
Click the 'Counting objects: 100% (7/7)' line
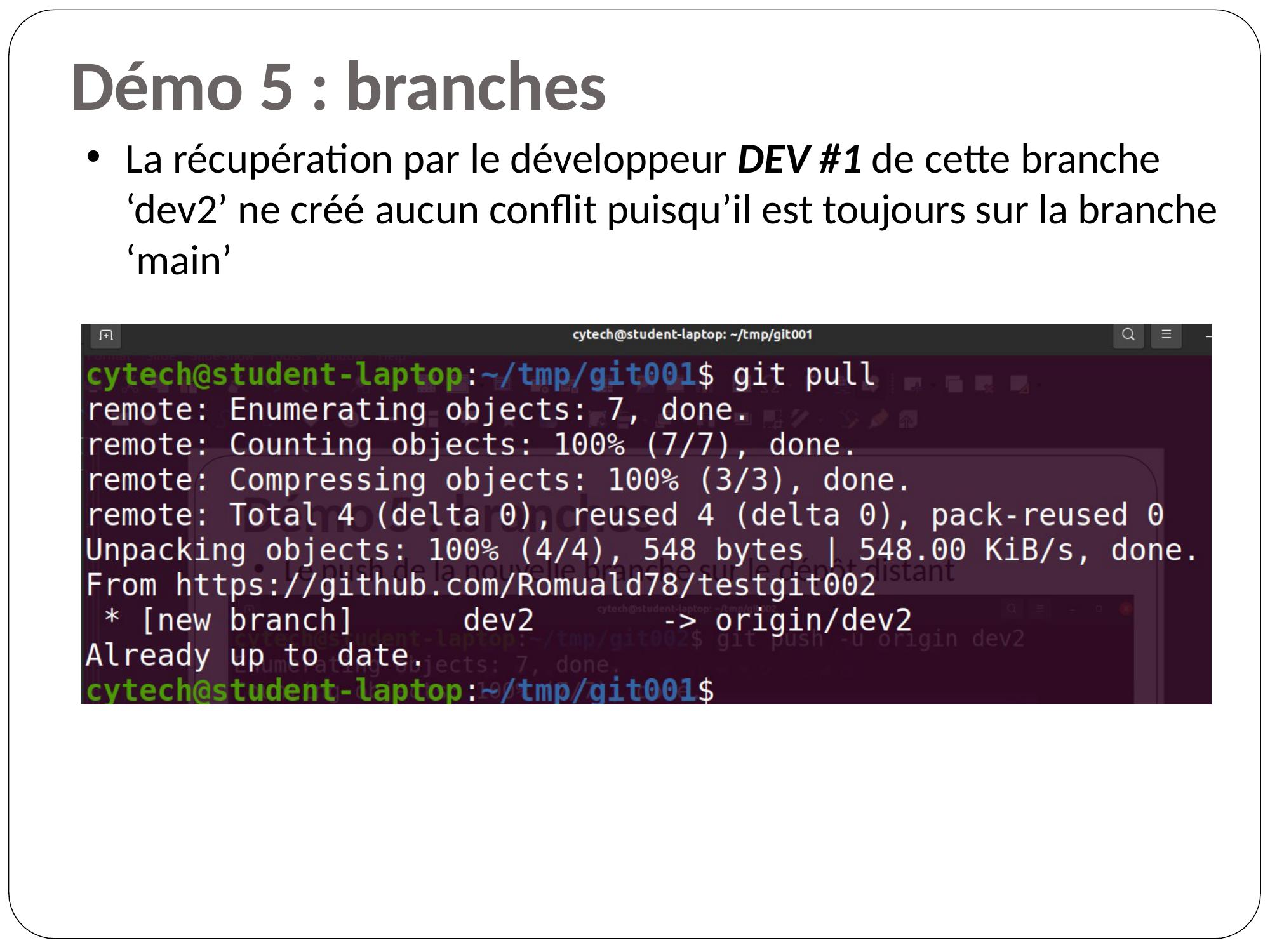(x=471, y=445)
